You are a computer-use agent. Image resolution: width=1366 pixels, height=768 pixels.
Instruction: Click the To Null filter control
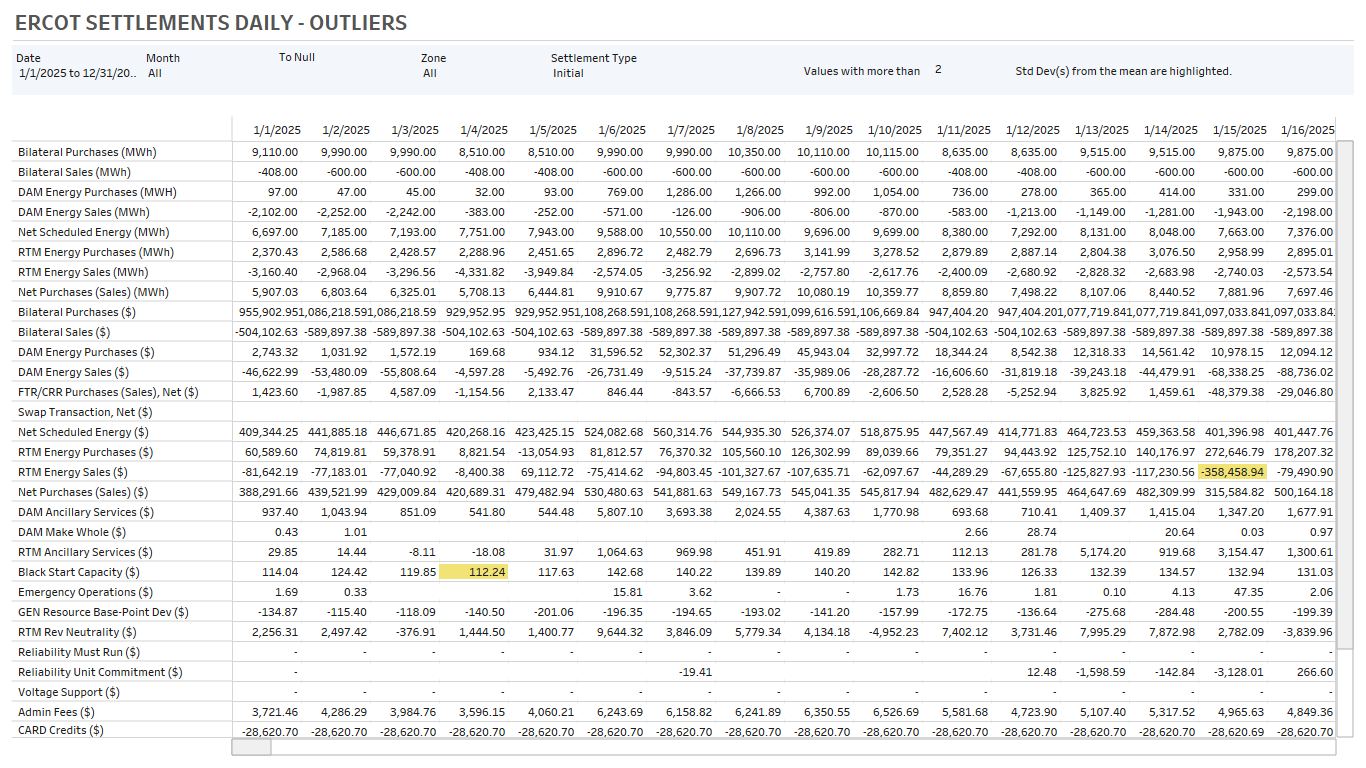(296, 58)
